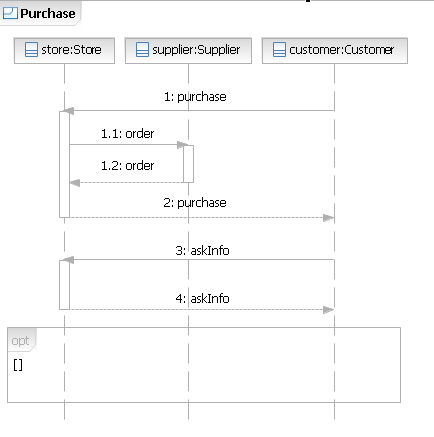Select the store activation bar for askInfo
Image resolution: width=434 pixels, height=437 pixels.
click(64, 285)
